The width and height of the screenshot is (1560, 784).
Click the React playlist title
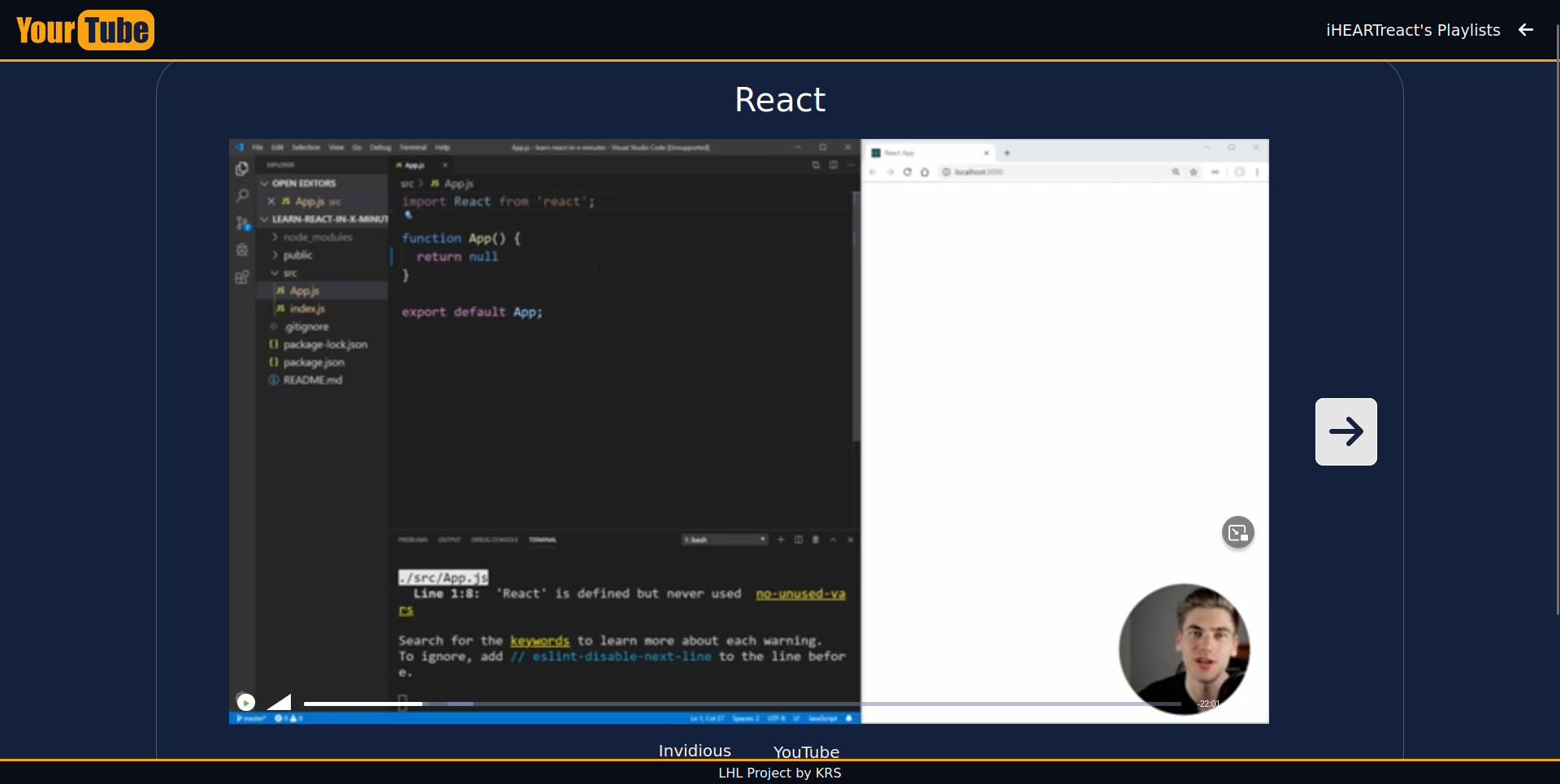click(780, 100)
